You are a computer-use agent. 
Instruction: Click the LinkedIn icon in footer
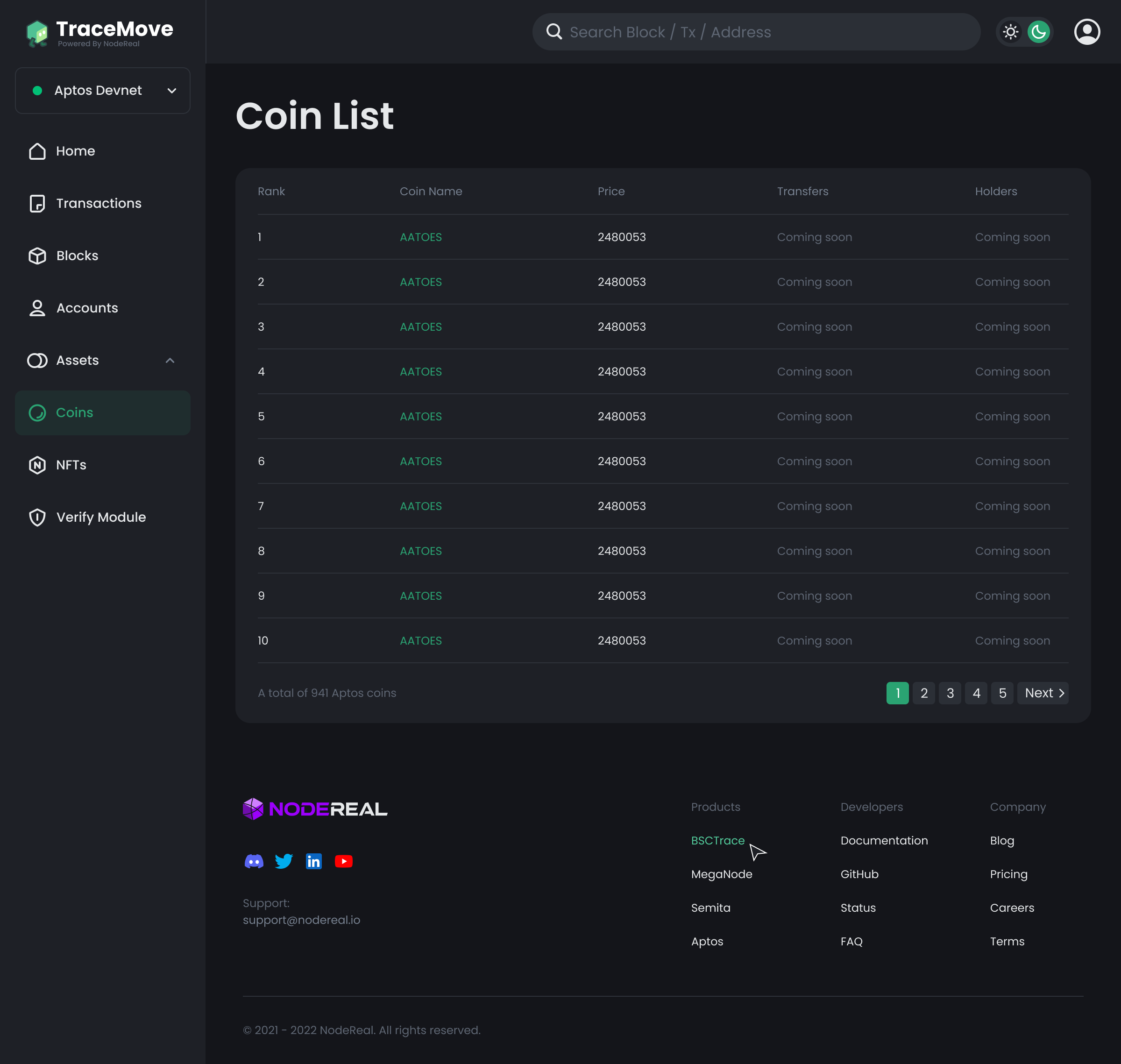(x=314, y=861)
